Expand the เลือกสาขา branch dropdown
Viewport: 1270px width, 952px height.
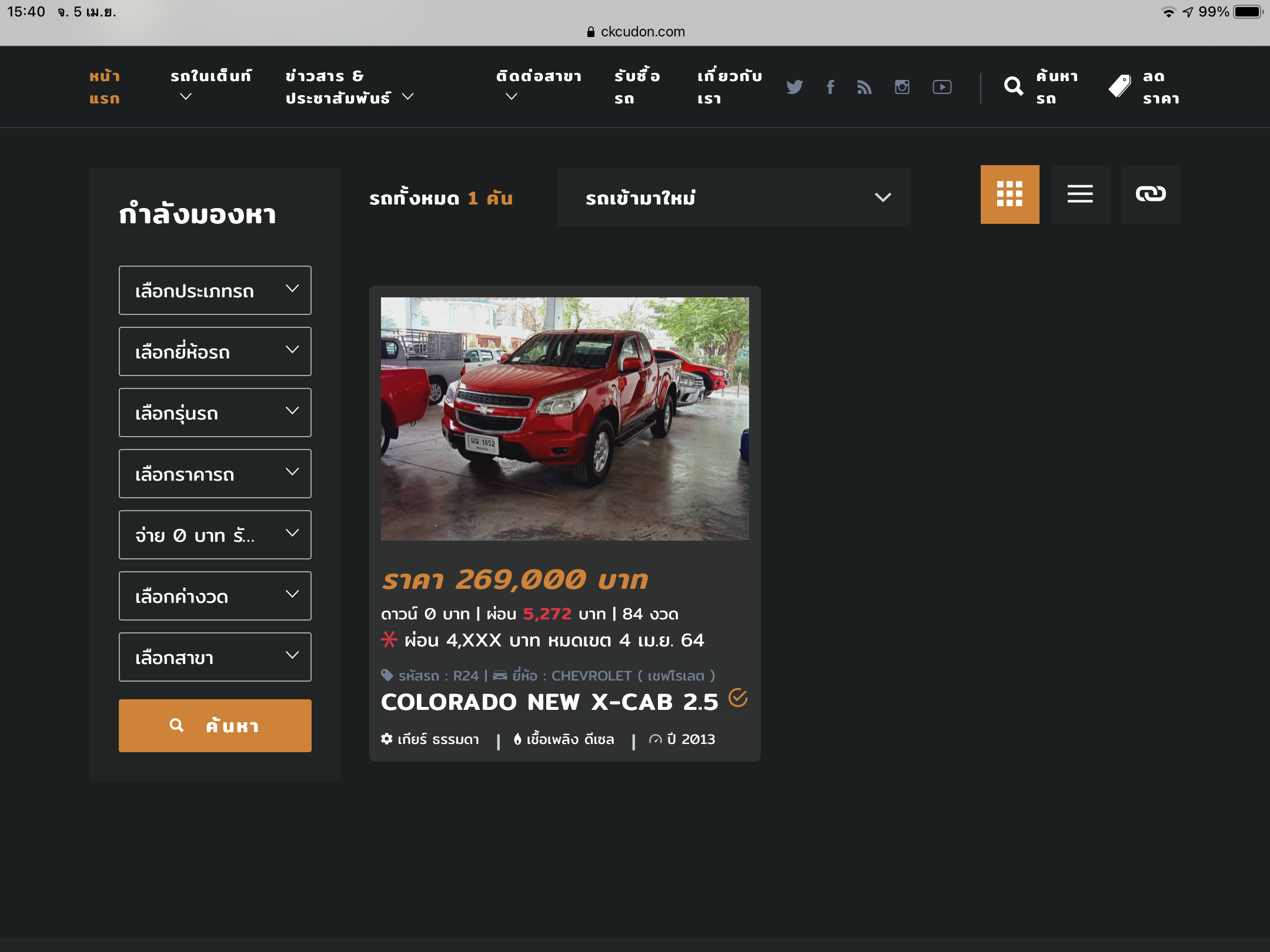pos(215,657)
